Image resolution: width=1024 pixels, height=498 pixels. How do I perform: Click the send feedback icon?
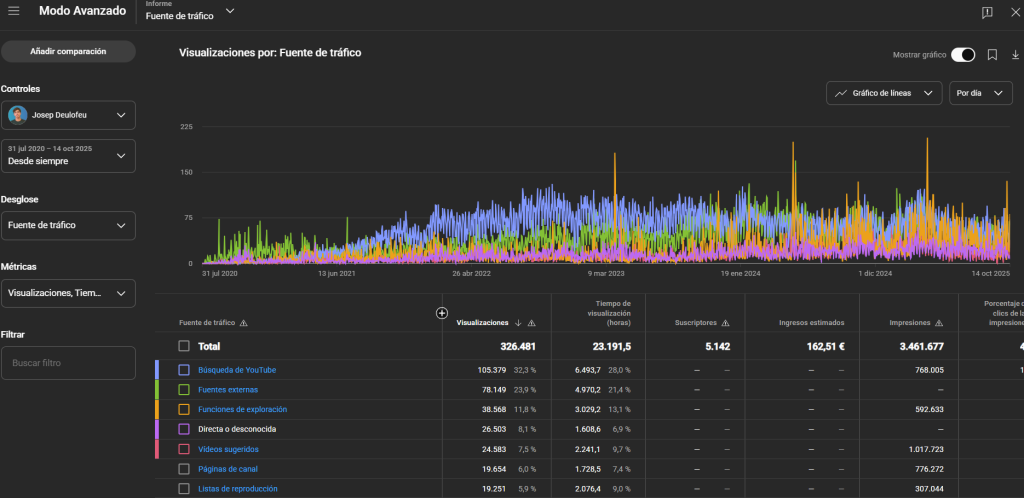(986, 12)
